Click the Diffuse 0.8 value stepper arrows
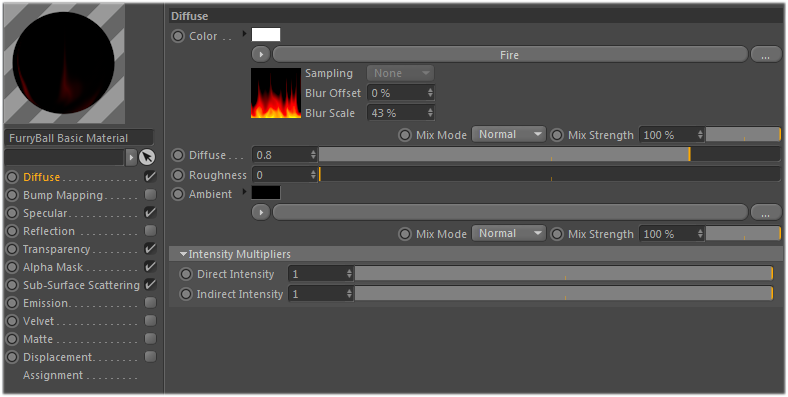Screen dimensions: 788x397 (313, 155)
